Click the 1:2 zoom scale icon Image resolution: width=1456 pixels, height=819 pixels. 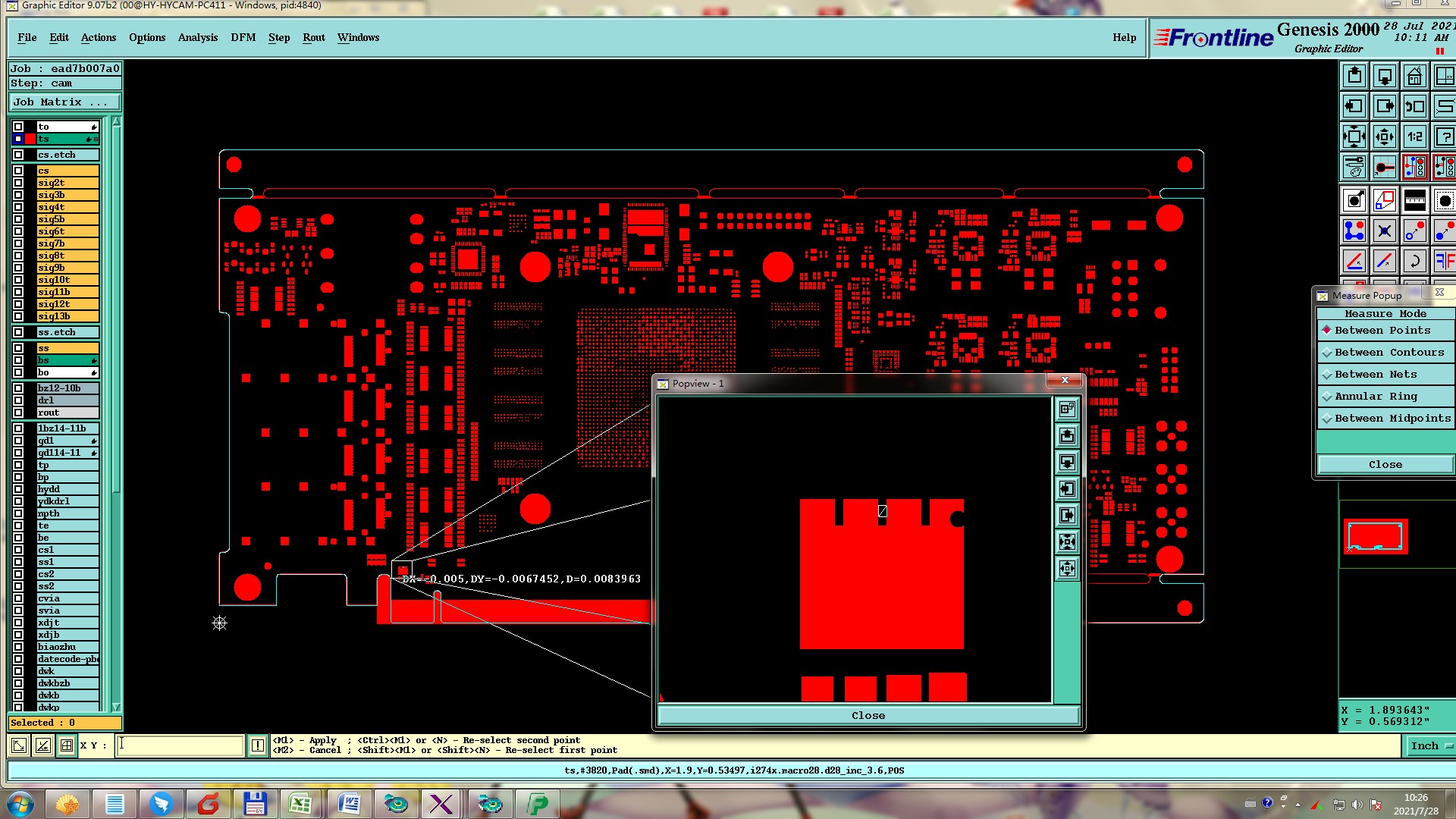point(1414,137)
